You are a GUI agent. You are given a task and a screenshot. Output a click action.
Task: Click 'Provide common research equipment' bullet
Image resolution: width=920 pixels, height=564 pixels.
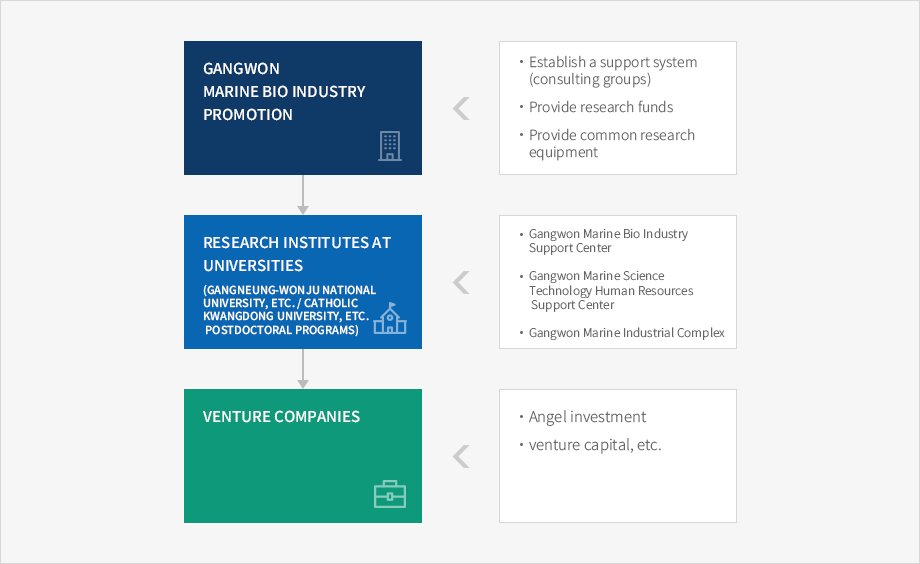pos(611,143)
